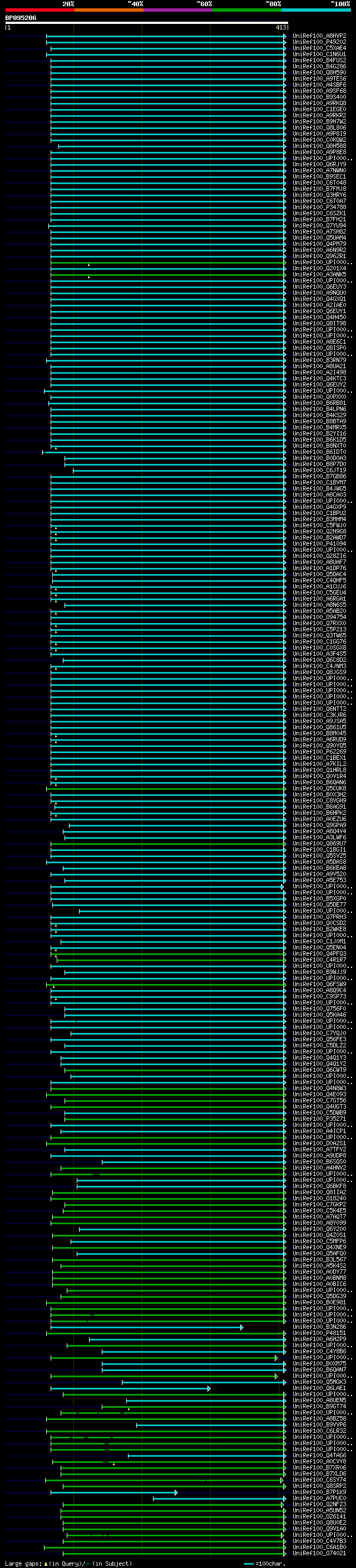Select the UniRef100_P41094 label
Viewport: 356px width, 1568px height.
[319, 543]
